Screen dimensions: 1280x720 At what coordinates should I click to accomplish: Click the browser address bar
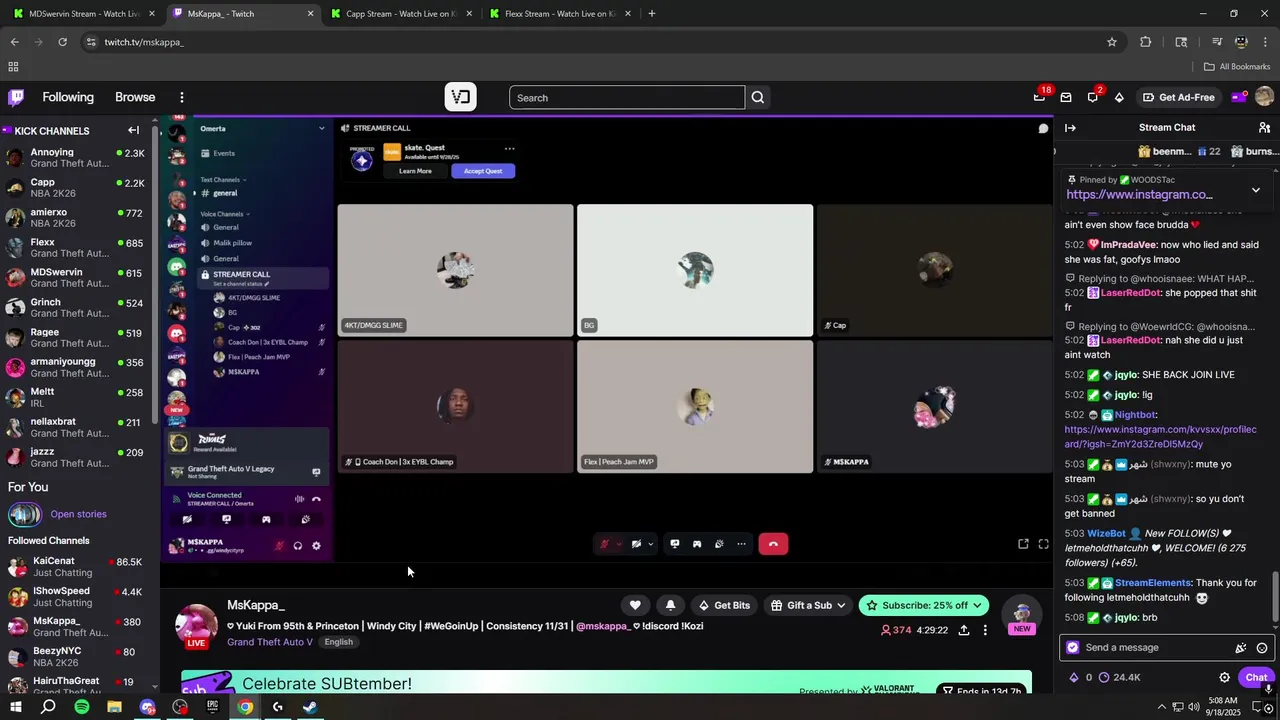click(590, 42)
